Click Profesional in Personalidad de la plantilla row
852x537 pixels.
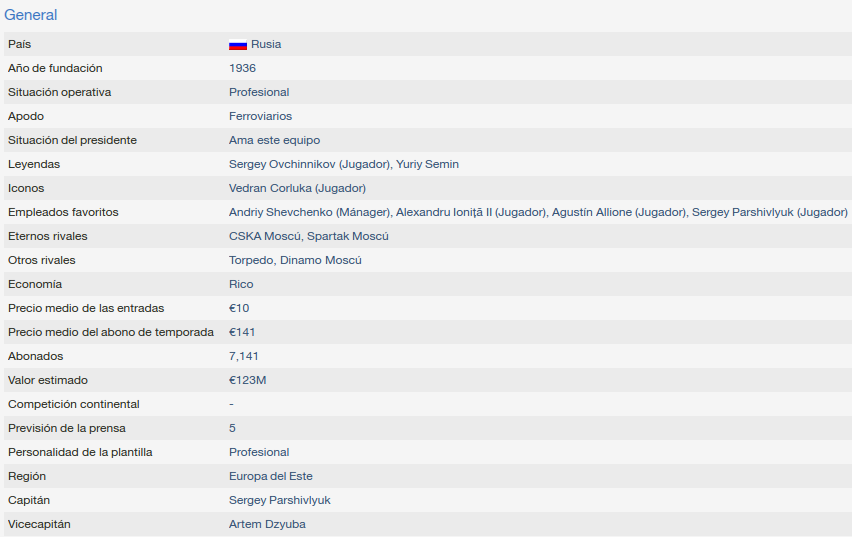point(259,452)
